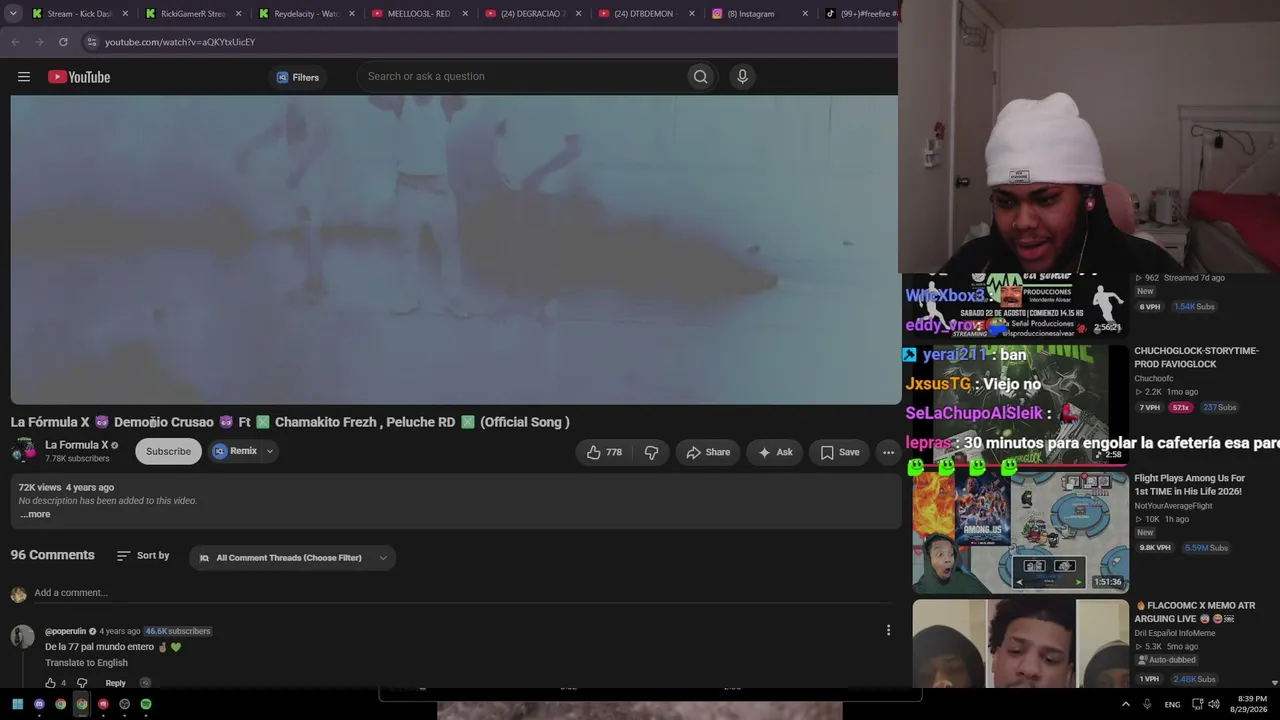Reply to the @poperulin comment
The height and width of the screenshot is (720, 1280).
[116, 683]
